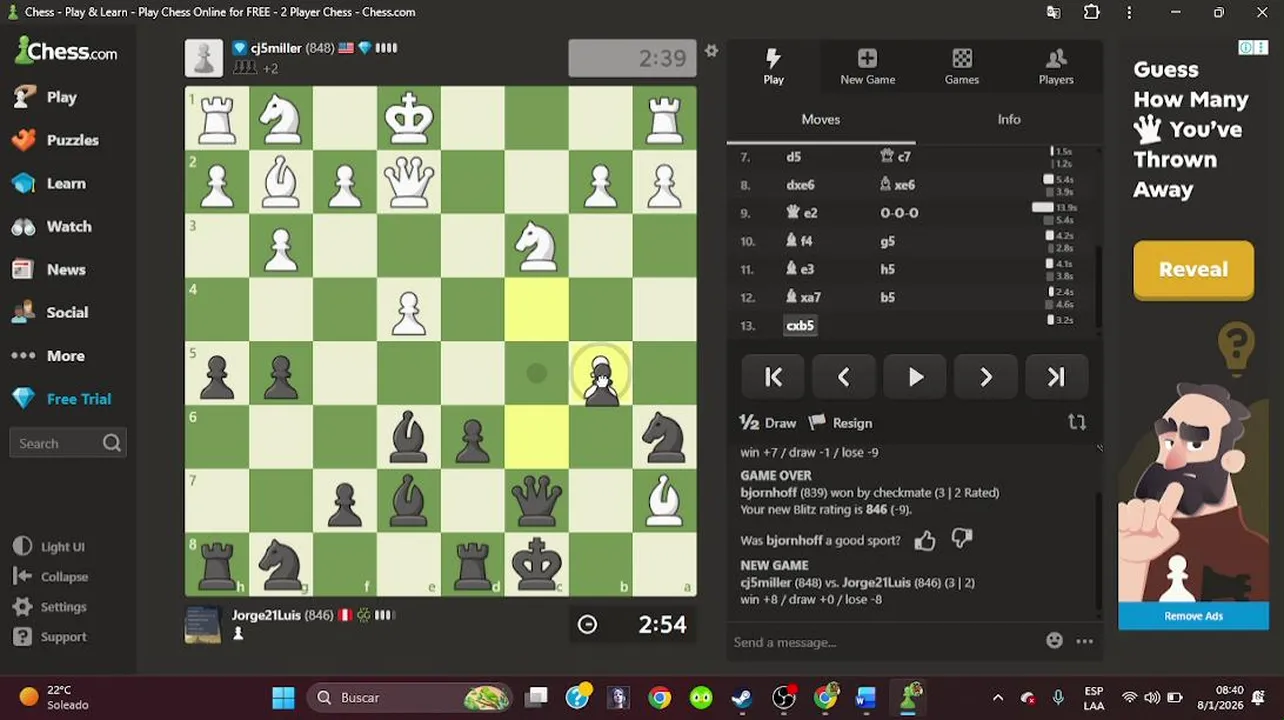Toggle Light UI mode
This screenshot has width=1284, height=720.
coord(62,547)
